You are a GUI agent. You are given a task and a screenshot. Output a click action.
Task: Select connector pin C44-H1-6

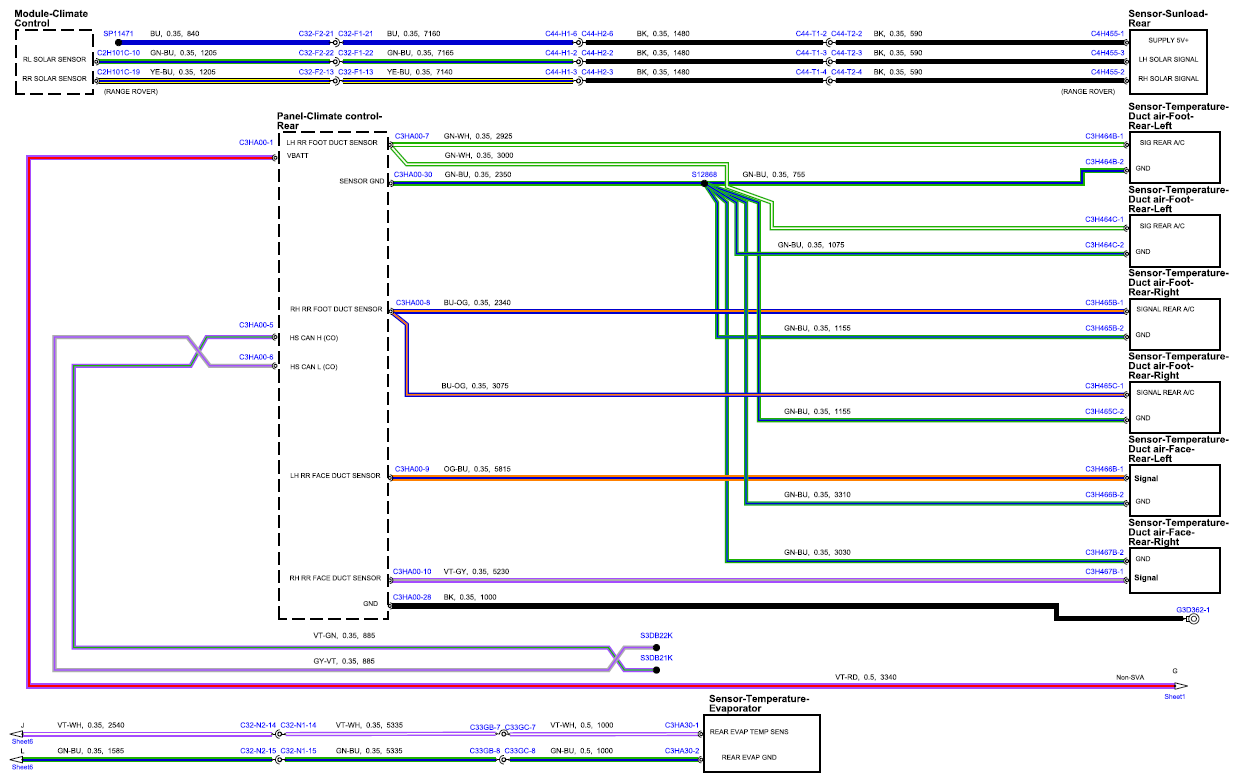(x=561, y=33)
